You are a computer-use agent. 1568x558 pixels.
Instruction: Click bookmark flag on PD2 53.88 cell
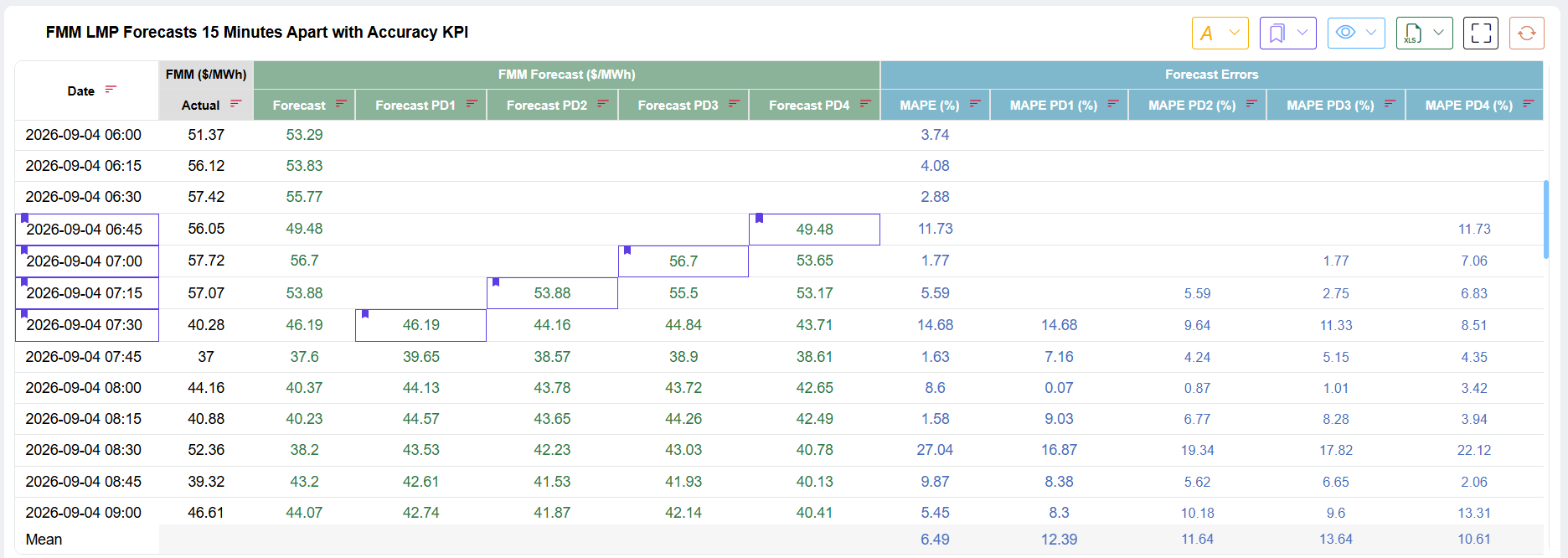[x=496, y=282]
